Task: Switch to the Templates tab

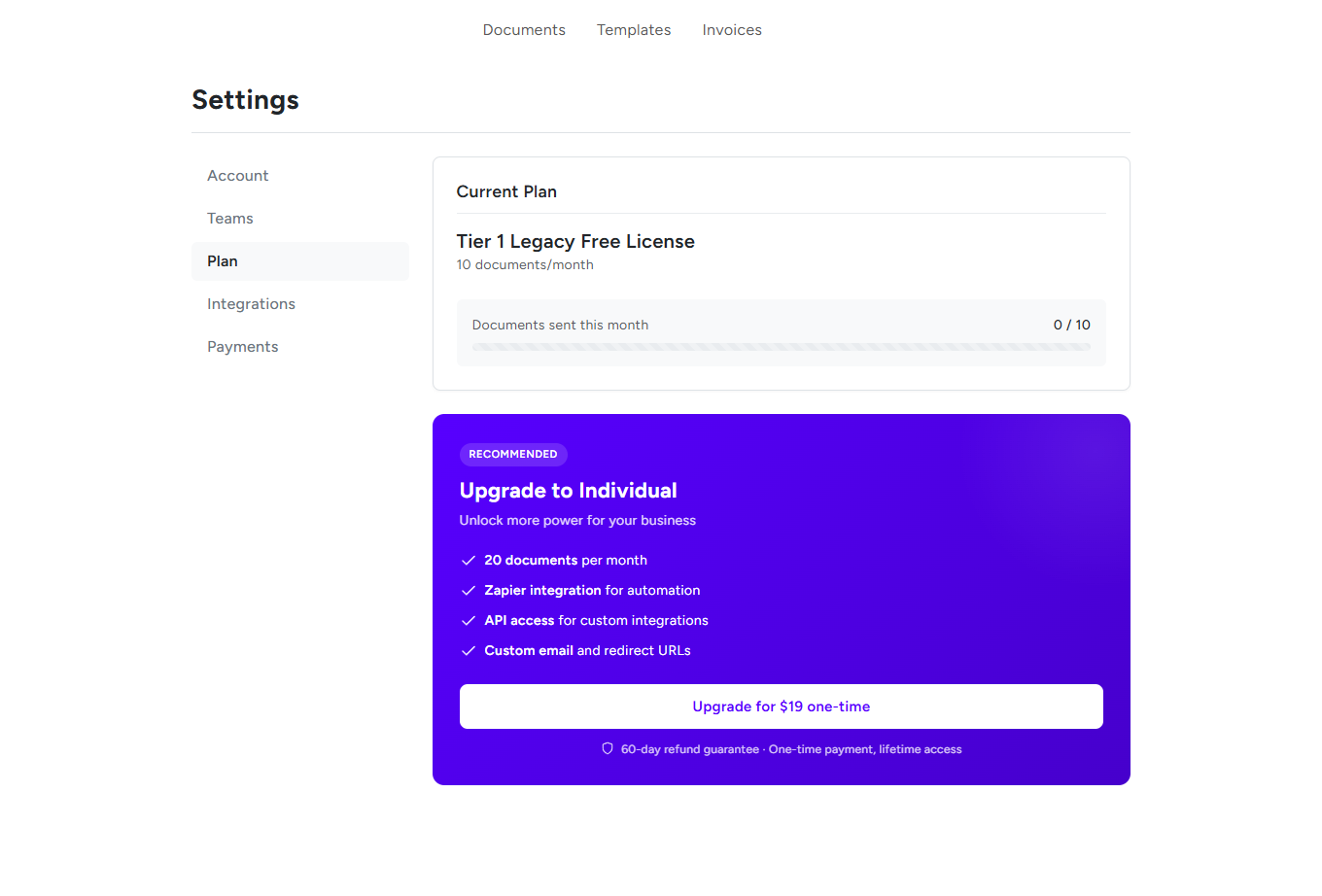Action: pyautogui.click(x=634, y=30)
